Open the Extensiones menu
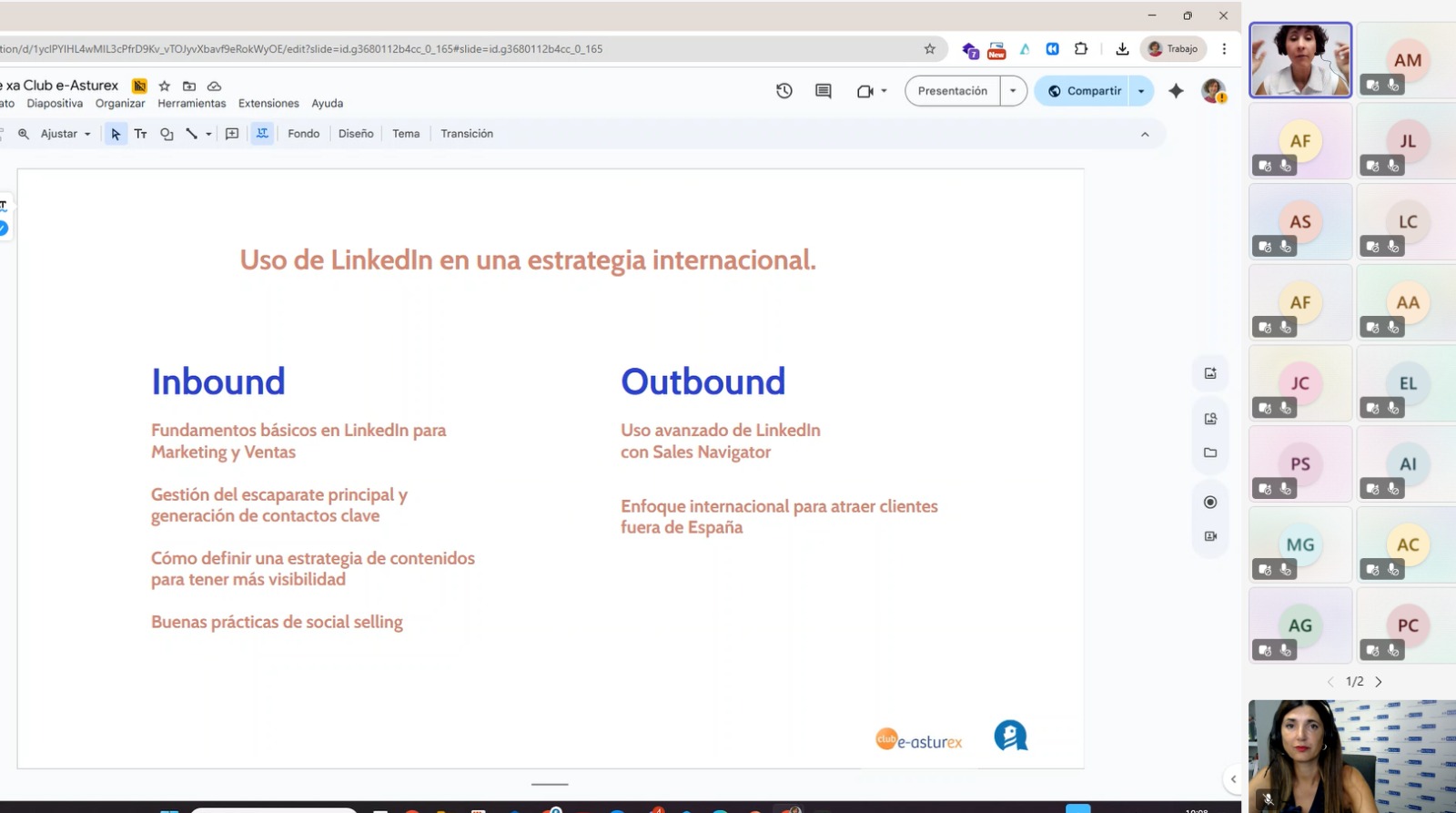This screenshot has width=1456, height=813. point(268,104)
